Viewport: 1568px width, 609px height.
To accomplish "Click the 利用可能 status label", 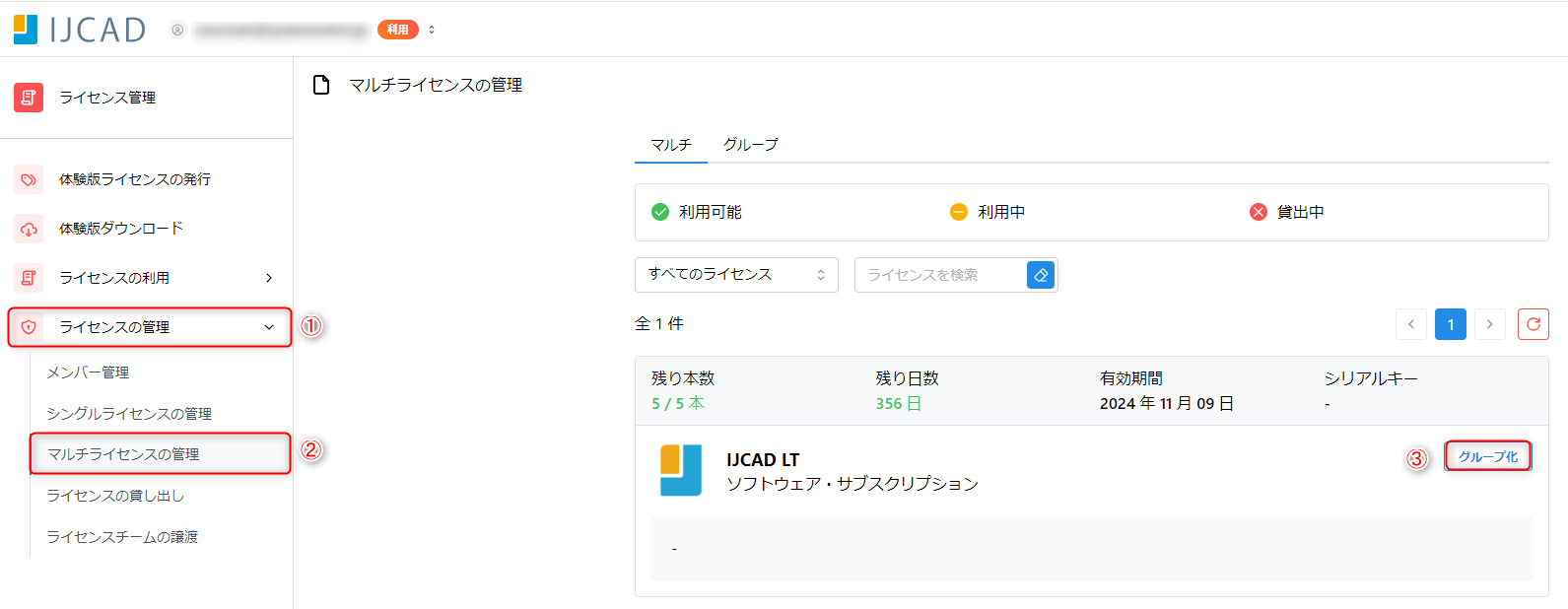I will (711, 212).
